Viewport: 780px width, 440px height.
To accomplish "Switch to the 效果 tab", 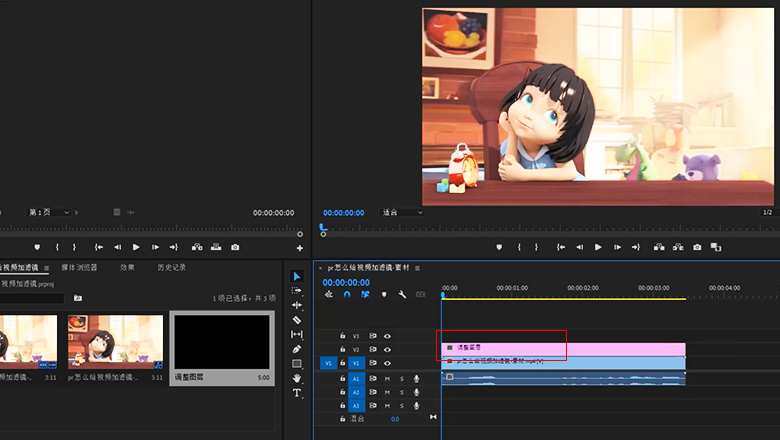I will click(127, 267).
